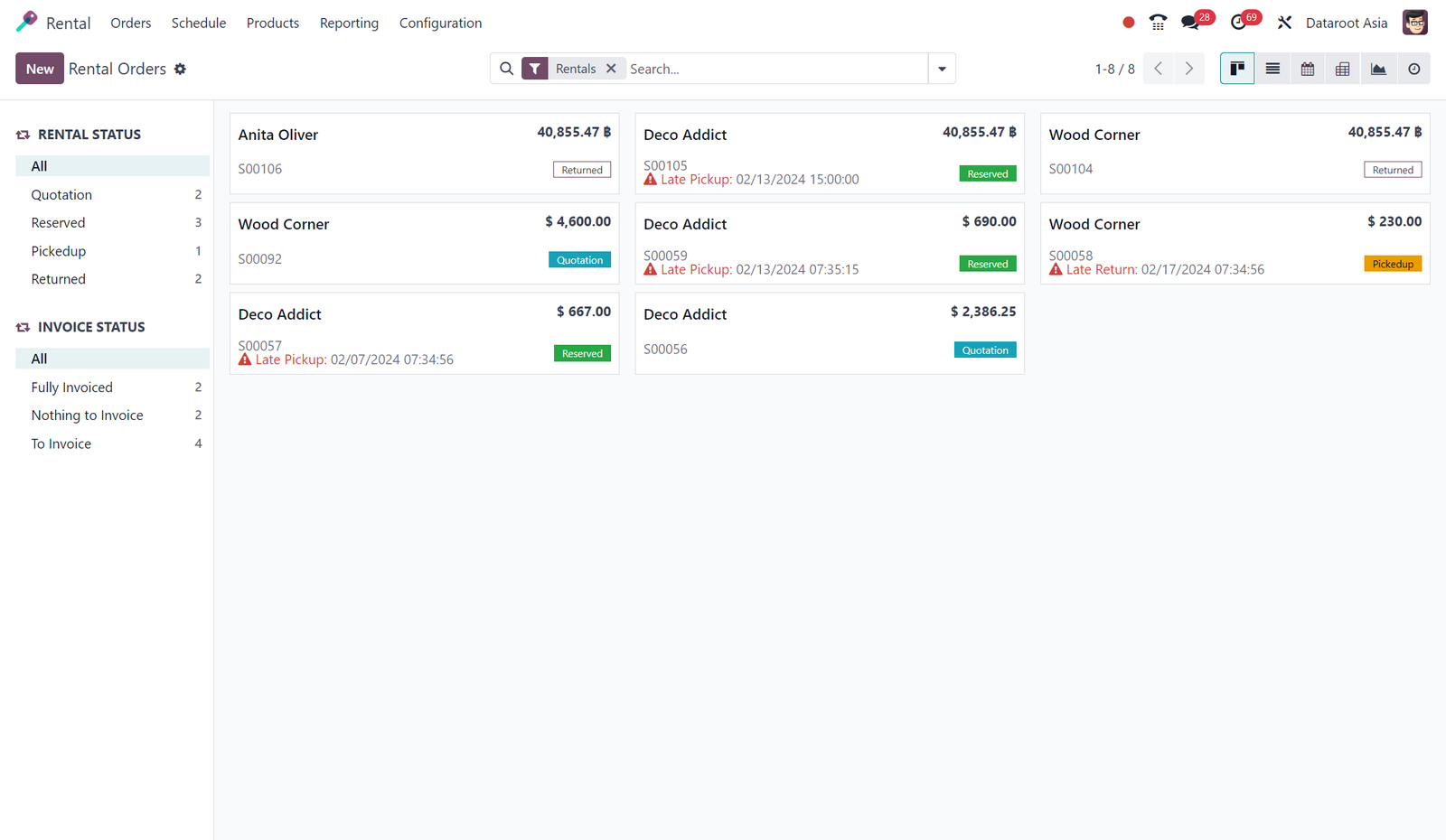
Task: Click the red recording status dot
Action: pos(1129,23)
